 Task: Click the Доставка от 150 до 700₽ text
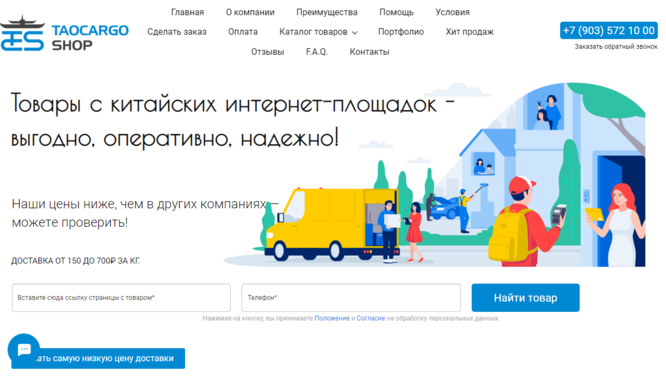[x=75, y=261]
